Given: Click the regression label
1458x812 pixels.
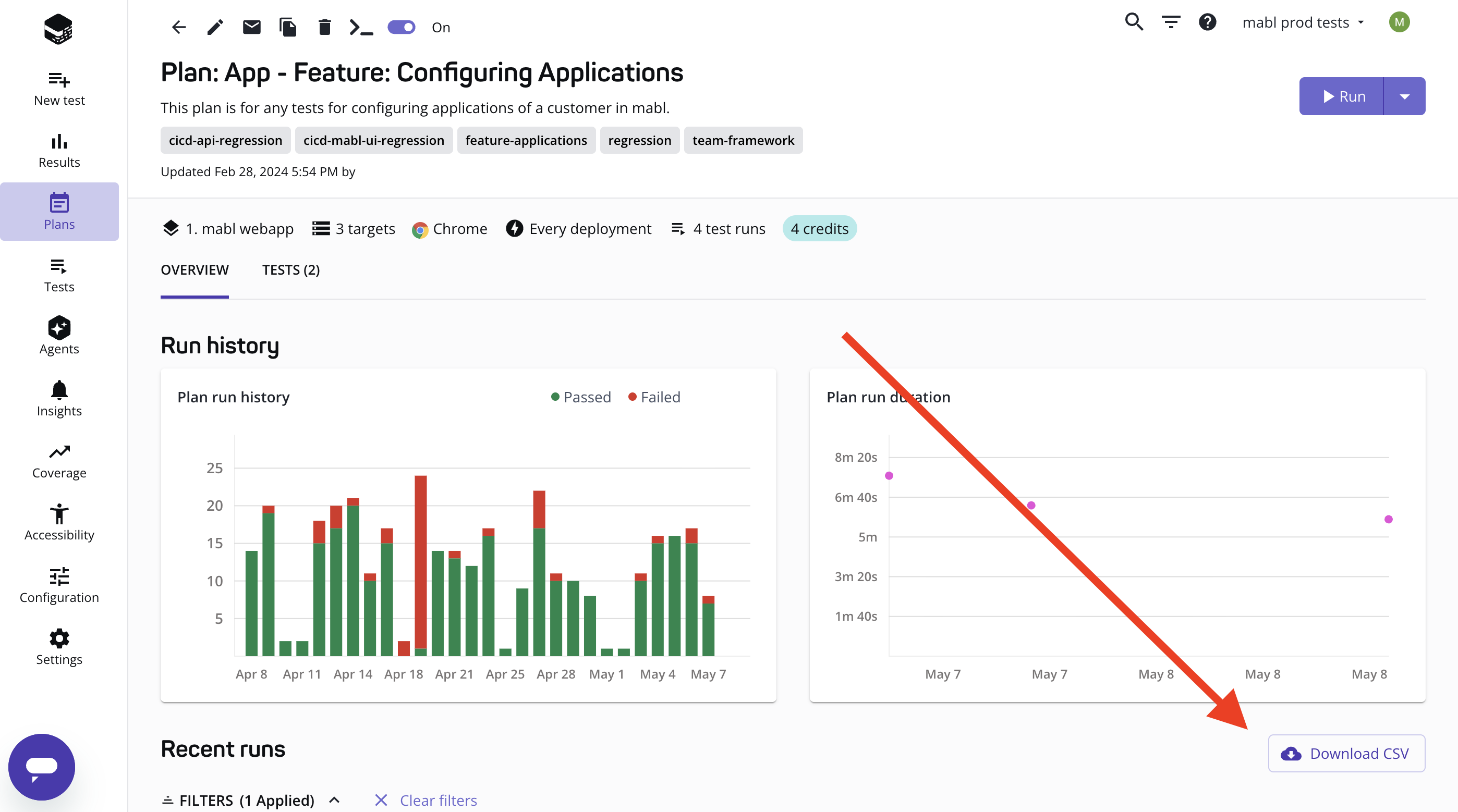Looking at the screenshot, I should pos(640,140).
